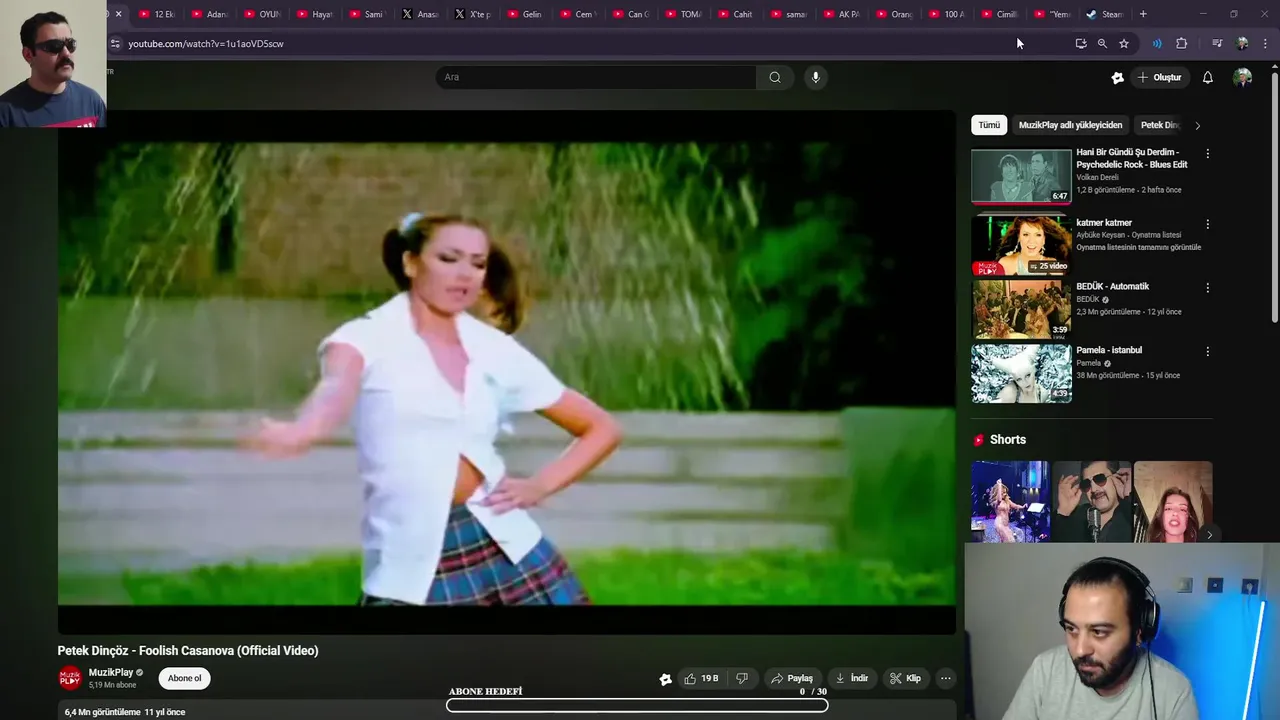Click the Shorts section heading

(1007, 440)
